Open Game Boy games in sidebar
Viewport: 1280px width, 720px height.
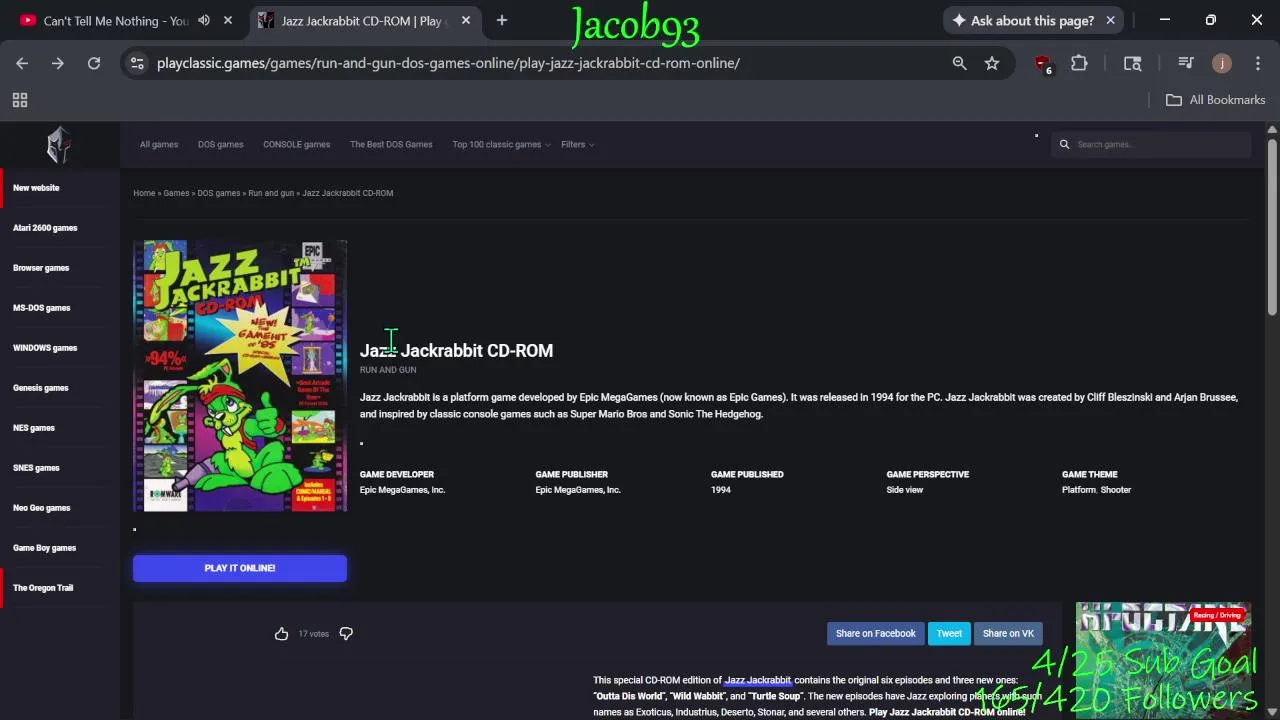click(44, 548)
